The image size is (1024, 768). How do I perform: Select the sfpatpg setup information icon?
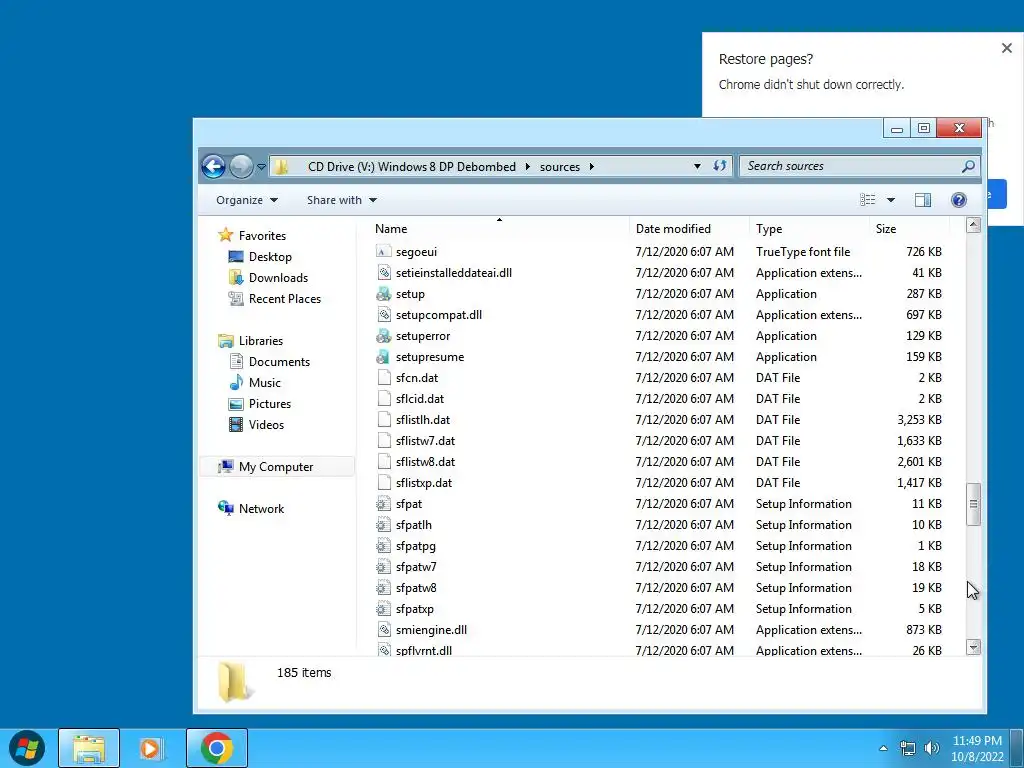coord(384,545)
